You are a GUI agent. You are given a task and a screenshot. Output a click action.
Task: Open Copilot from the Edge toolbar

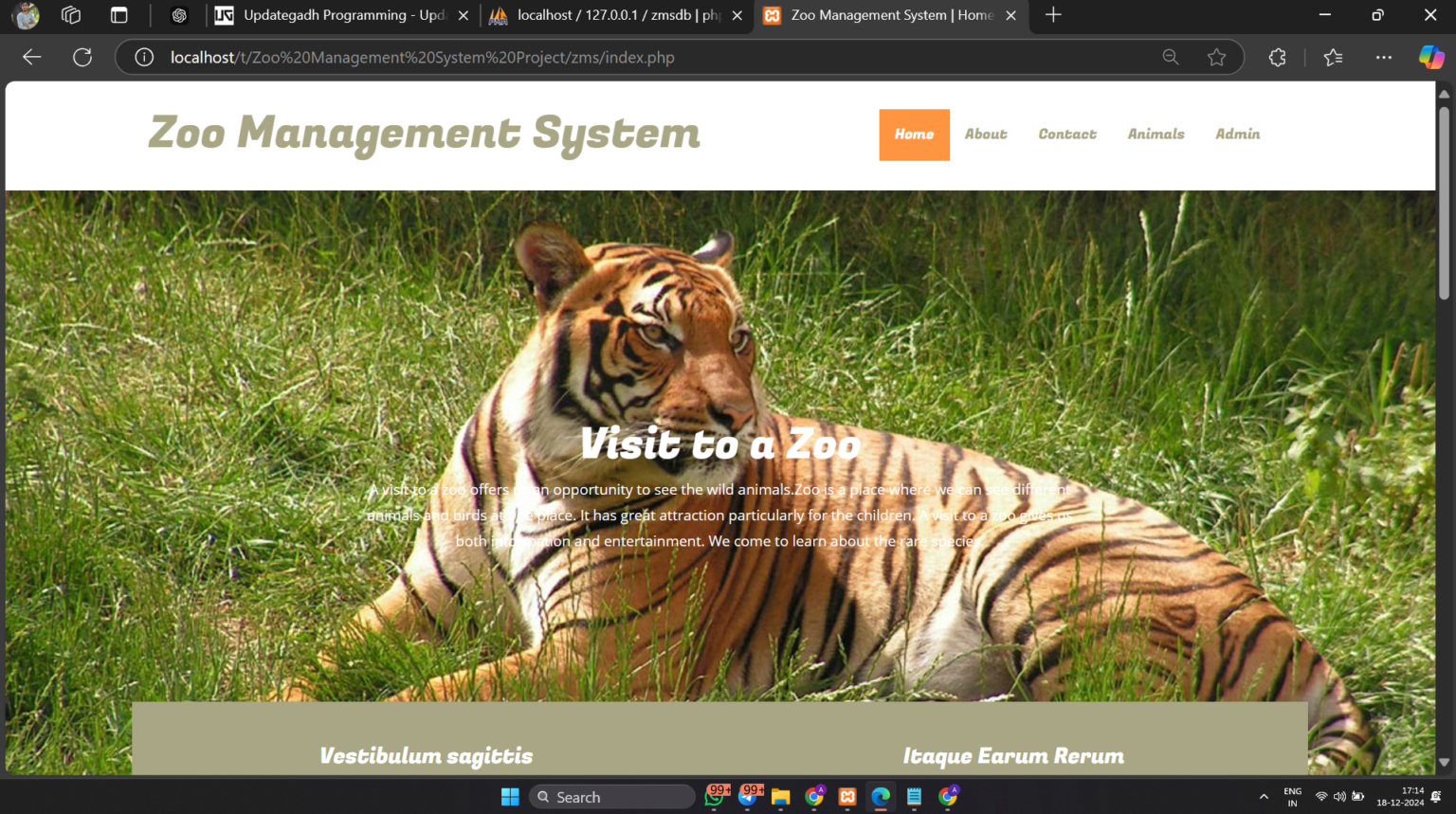pos(1431,57)
